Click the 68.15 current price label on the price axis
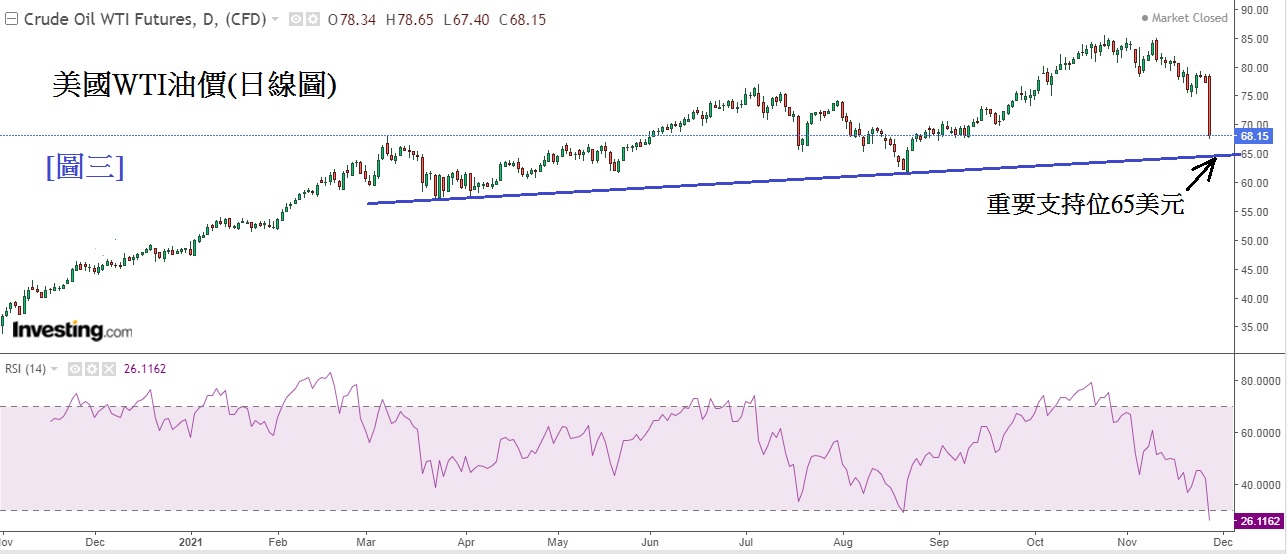This screenshot has width=1287, height=554. click(x=1253, y=136)
